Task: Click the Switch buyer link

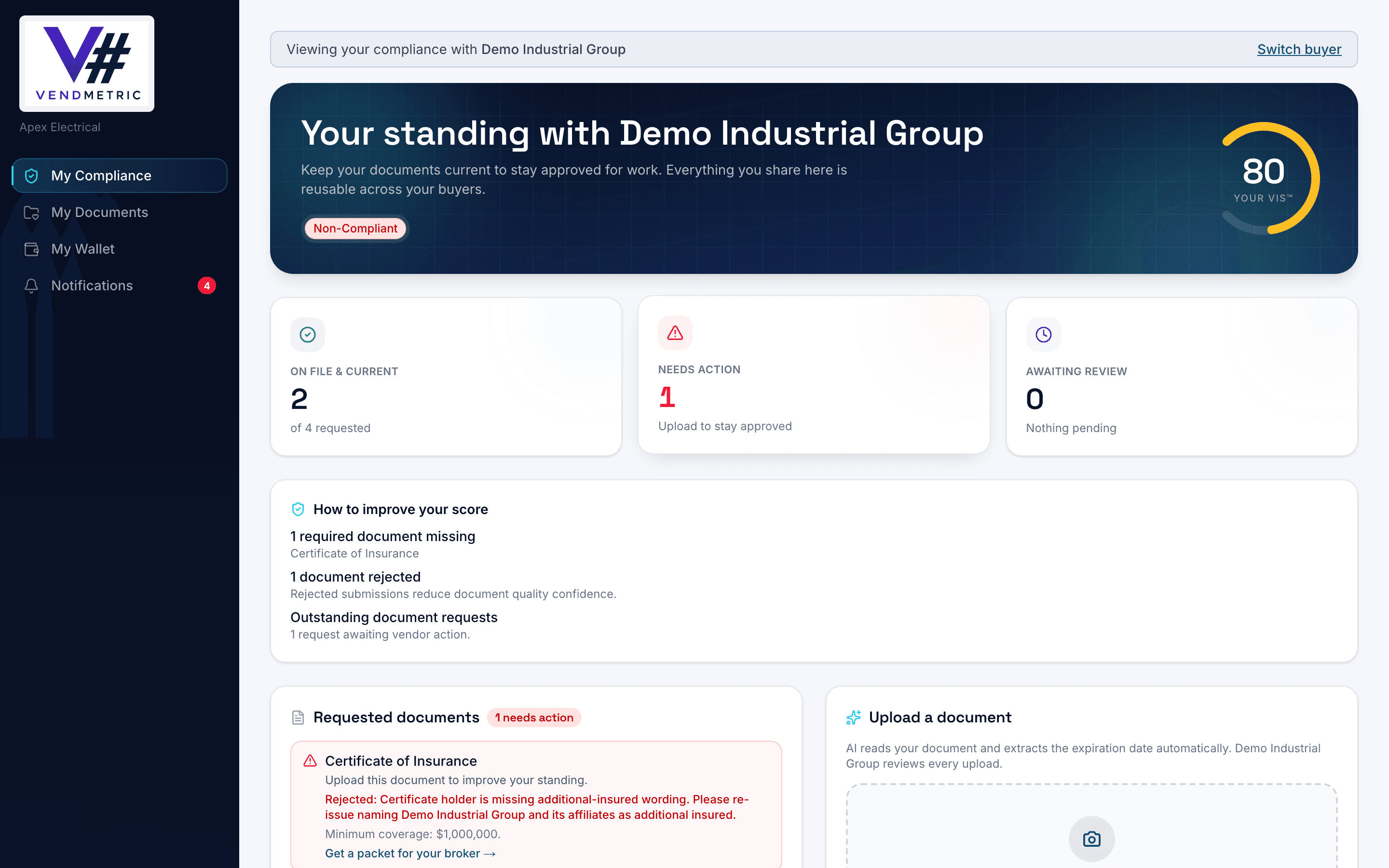Action: [1299, 49]
